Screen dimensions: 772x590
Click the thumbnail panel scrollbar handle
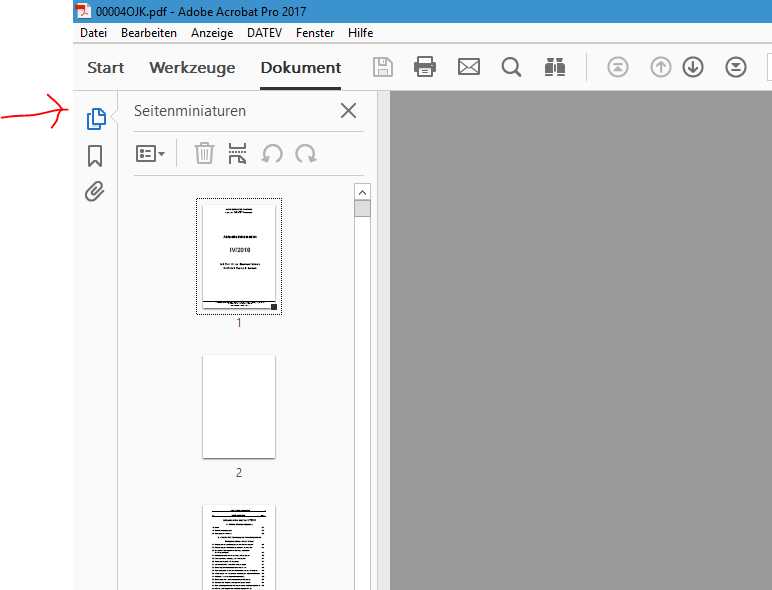pos(362,208)
